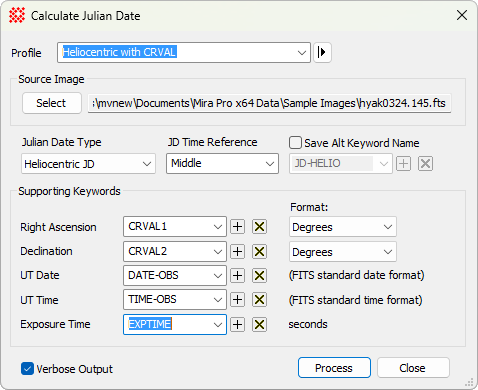Add a keyword for UT Time
Screen dimensions: 478x390
[237, 300]
